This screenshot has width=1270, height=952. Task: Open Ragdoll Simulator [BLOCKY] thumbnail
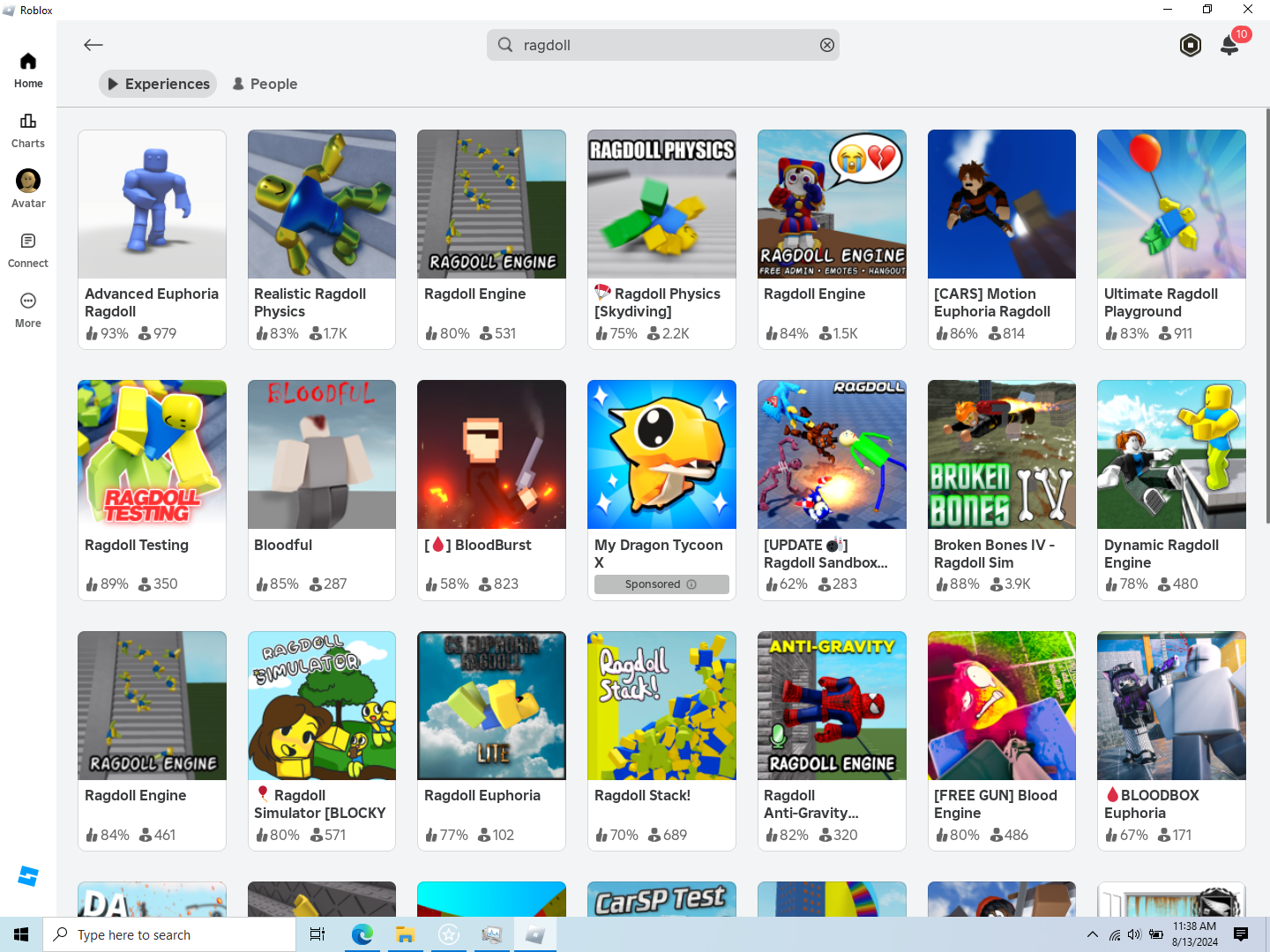pos(322,705)
